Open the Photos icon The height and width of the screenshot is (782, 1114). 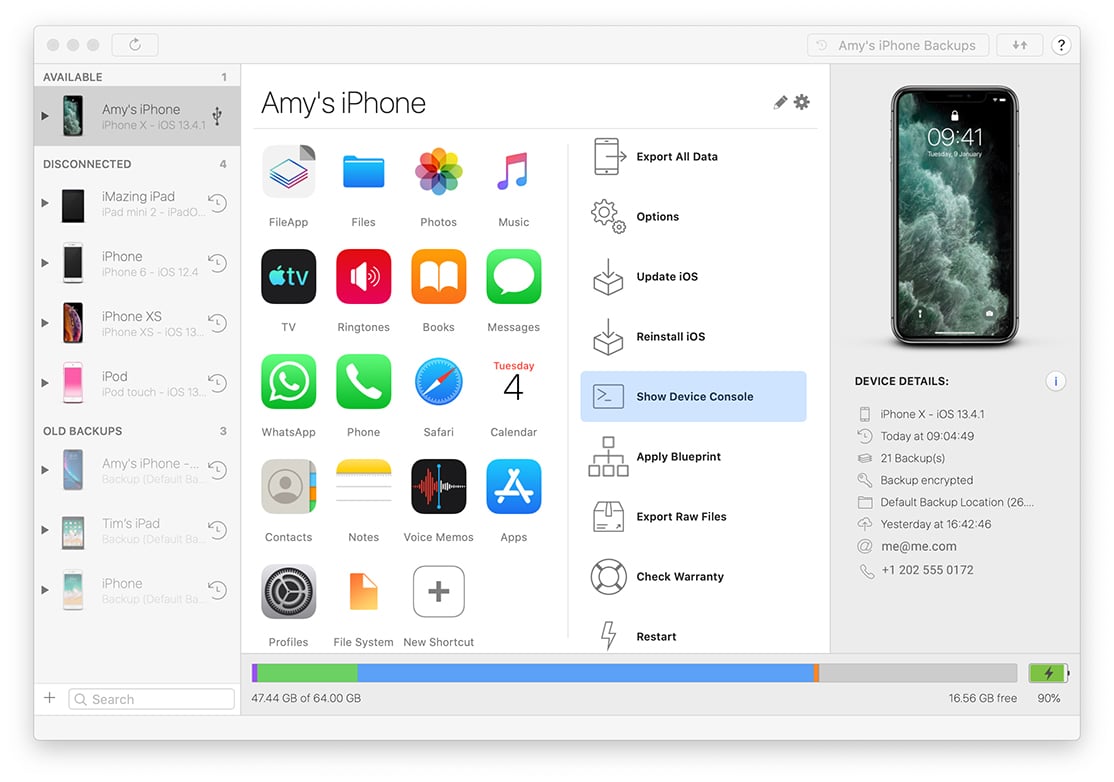438,172
